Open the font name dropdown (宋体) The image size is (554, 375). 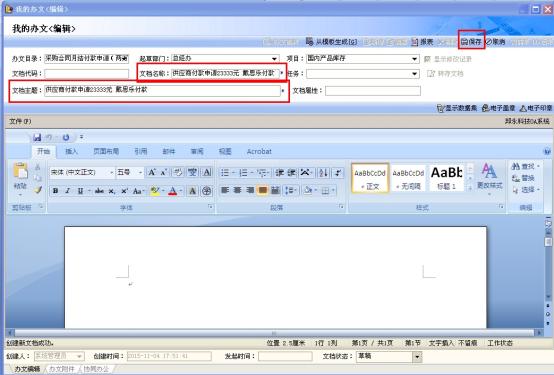pyautogui.click(x=112, y=172)
